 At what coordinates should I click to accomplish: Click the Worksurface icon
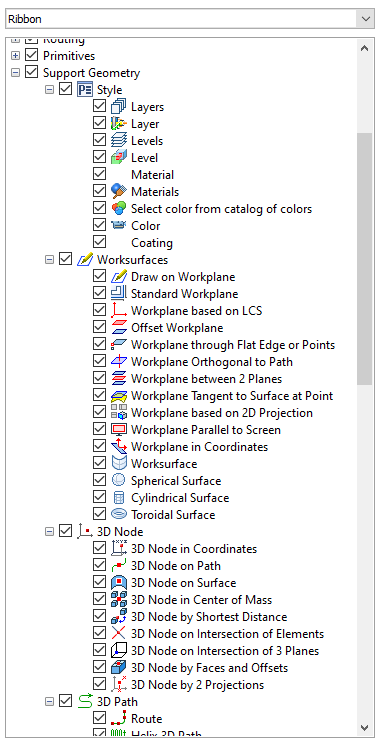pyautogui.click(x=118, y=464)
